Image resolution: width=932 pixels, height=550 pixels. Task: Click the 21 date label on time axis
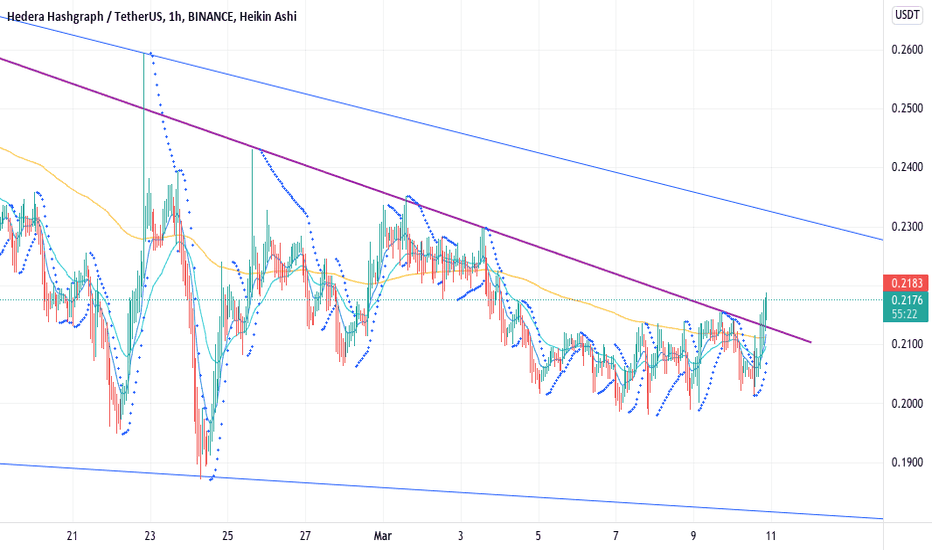pos(72,536)
